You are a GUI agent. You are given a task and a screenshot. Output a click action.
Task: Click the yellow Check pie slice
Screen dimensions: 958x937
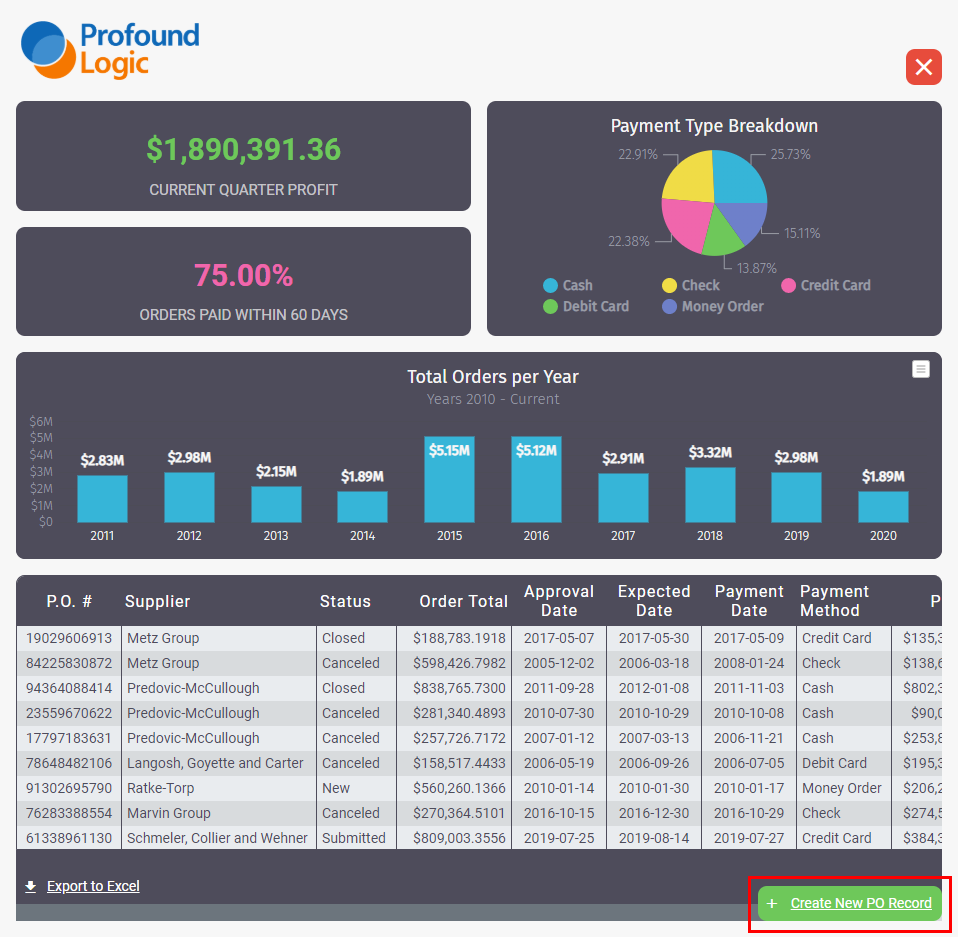click(689, 178)
